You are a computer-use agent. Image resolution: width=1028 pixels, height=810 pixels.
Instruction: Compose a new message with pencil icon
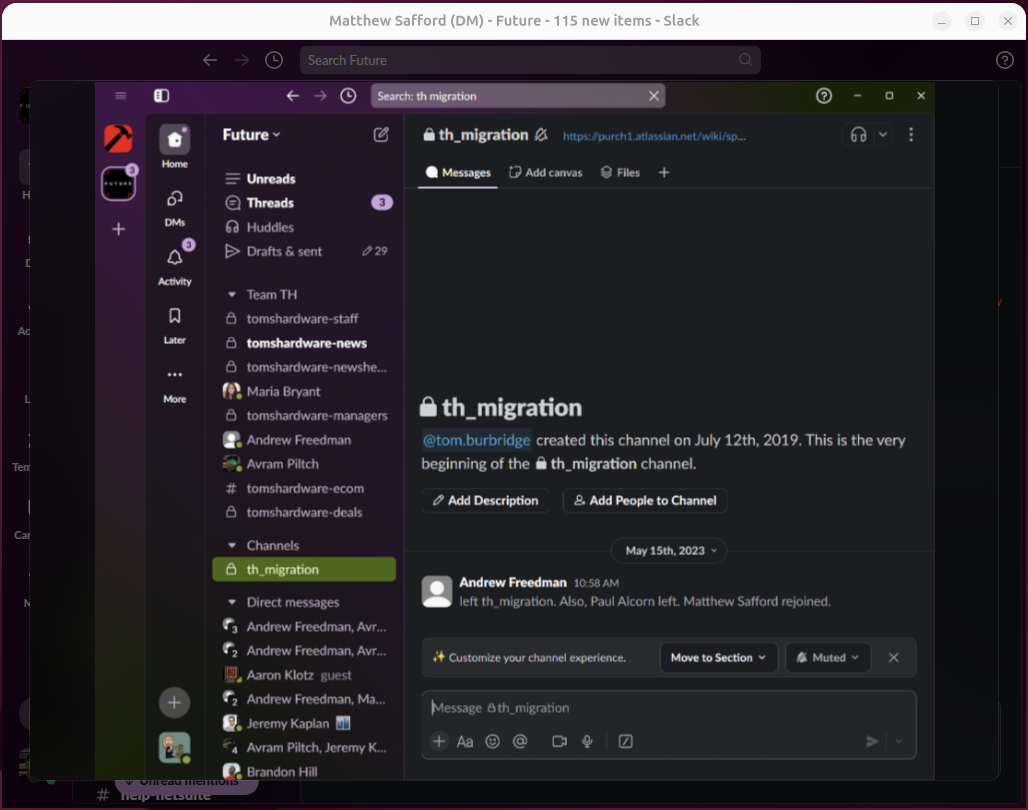pos(381,134)
